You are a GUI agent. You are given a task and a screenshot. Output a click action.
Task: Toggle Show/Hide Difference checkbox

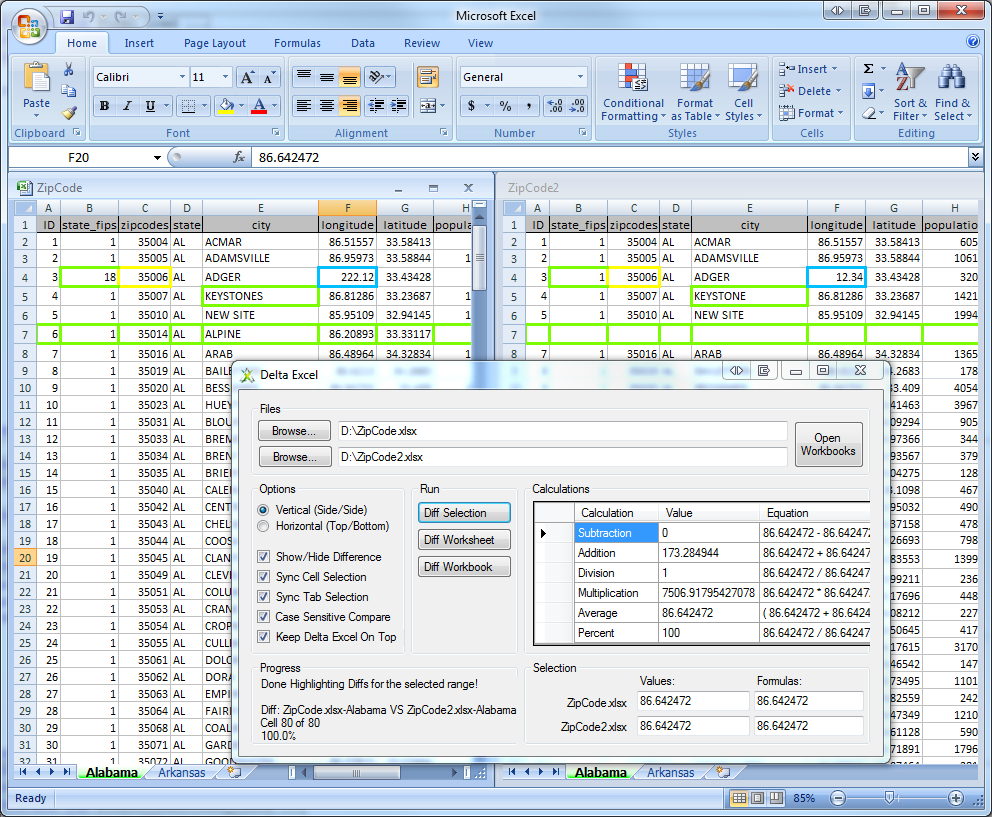(x=264, y=556)
